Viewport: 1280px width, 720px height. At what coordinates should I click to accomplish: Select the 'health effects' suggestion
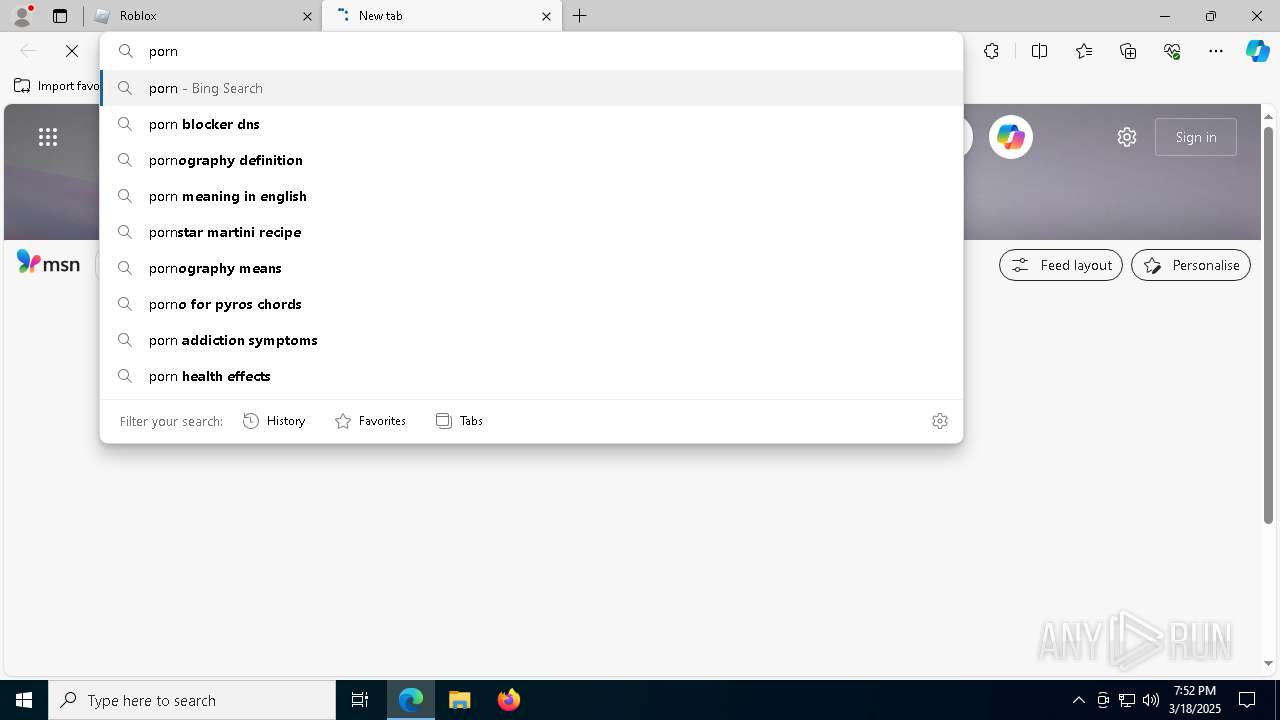coord(531,376)
